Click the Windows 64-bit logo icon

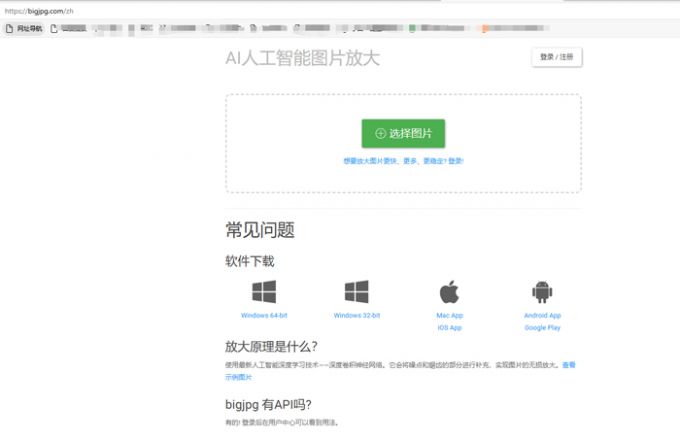(x=264, y=291)
